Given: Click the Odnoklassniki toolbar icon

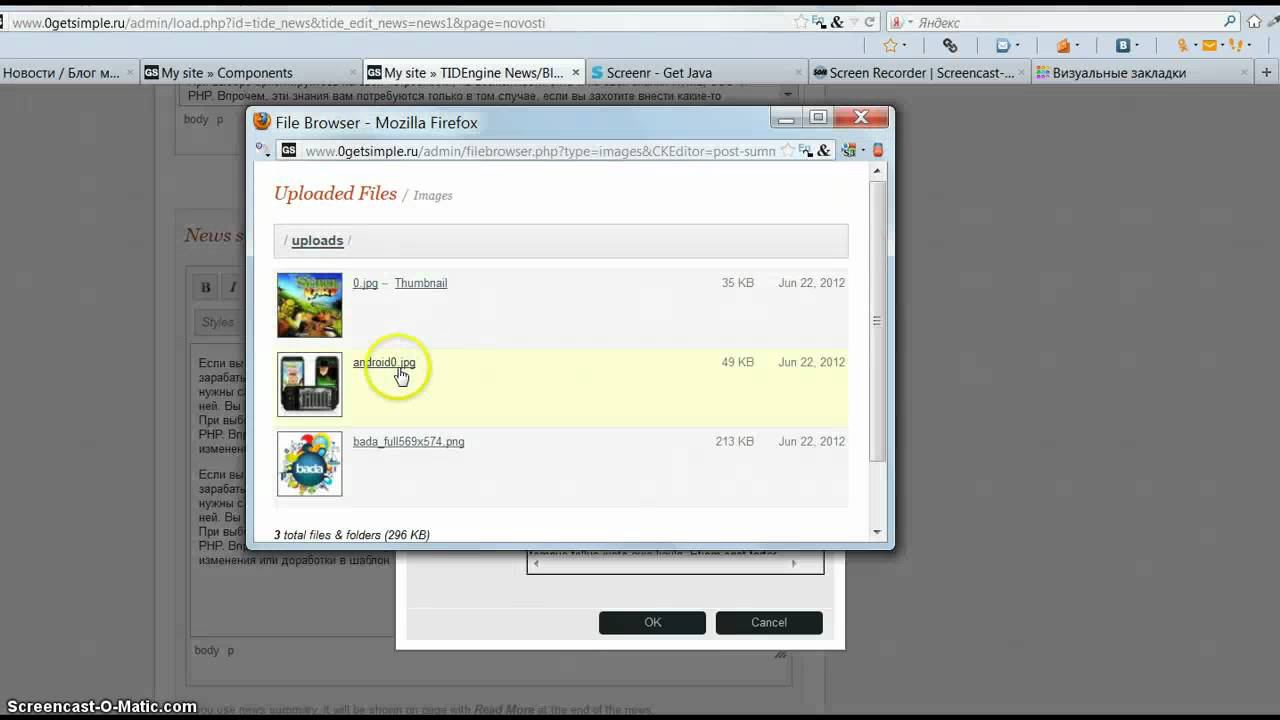Looking at the screenshot, I should click(x=1183, y=46).
